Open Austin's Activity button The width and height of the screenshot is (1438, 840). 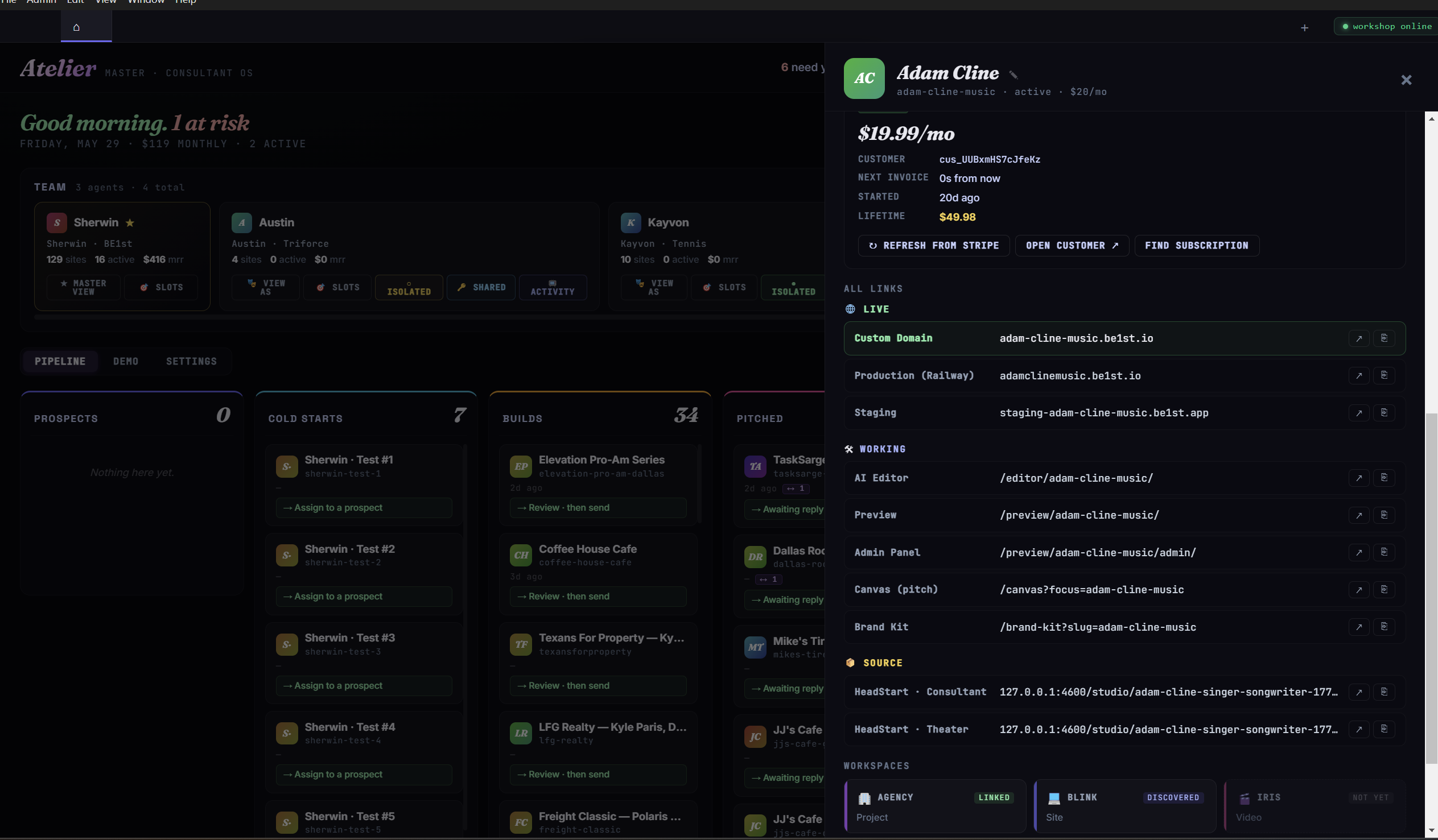553,287
